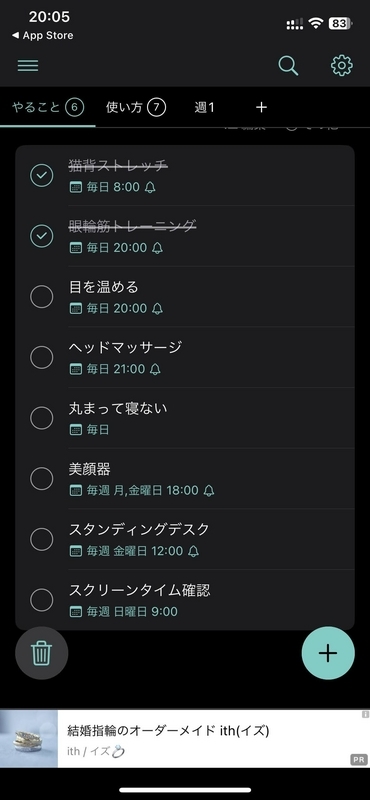Mark ヘッドマッサージ as completed
Image resolution: width=370 pixels, height=800 pixels.
click(42, 358)
